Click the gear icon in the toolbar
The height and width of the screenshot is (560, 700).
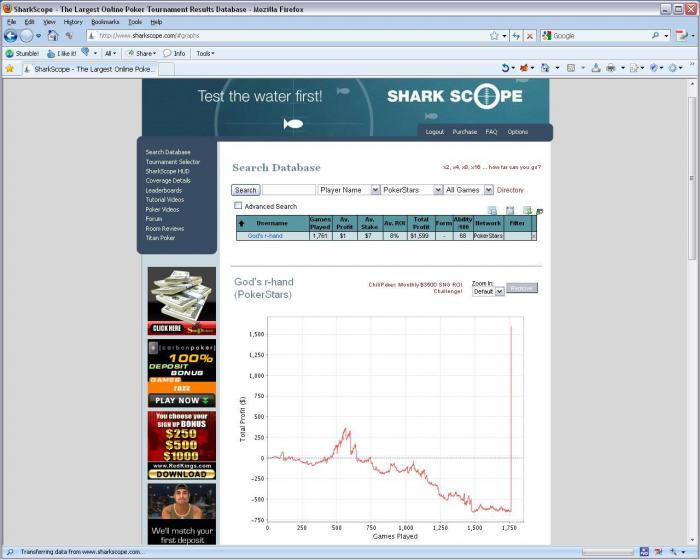(672, 68)
